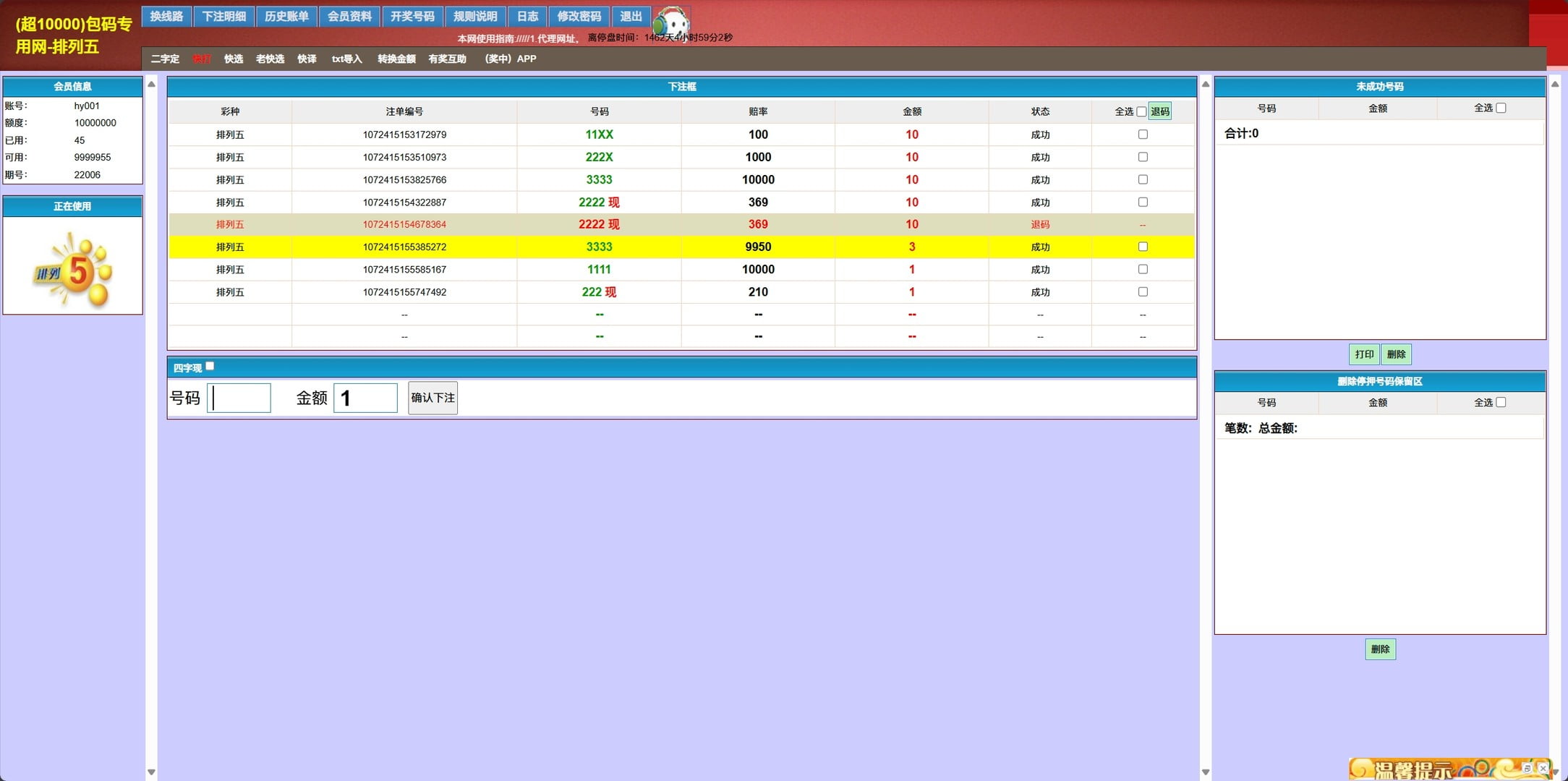This screenshot has width=1568, height=781.
Task: Click the green 退码 button
Action: pos(1159,111)
